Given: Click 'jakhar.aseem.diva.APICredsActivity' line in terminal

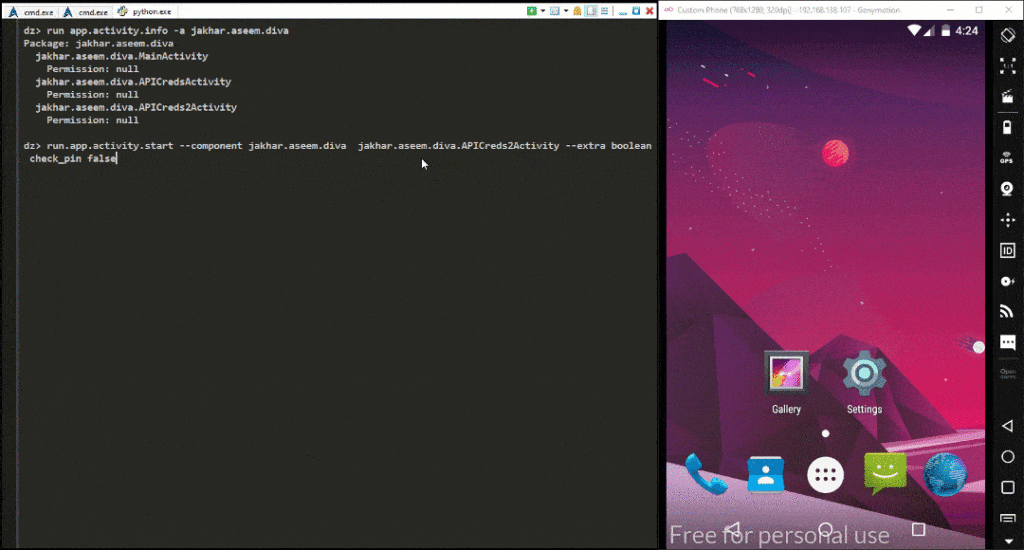Looking at the screenshot, I should click(133, 82).
